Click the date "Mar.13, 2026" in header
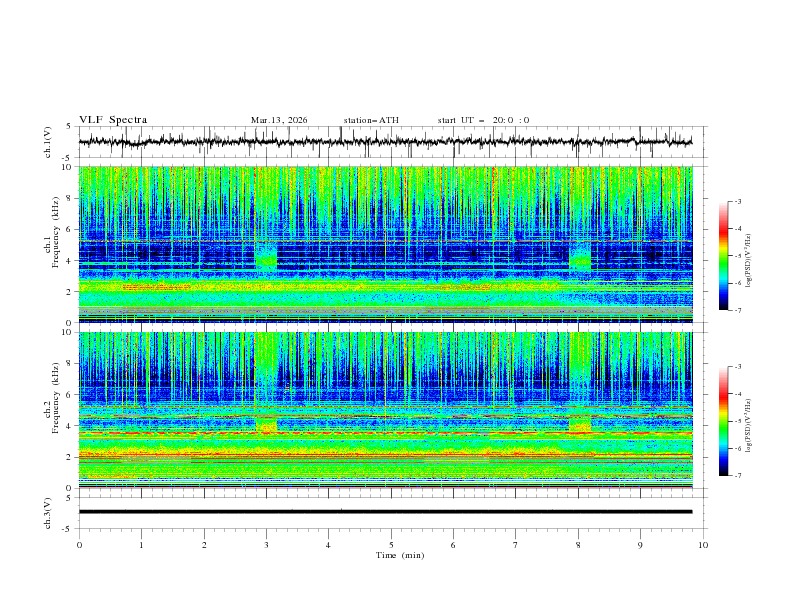 point(279,120)
